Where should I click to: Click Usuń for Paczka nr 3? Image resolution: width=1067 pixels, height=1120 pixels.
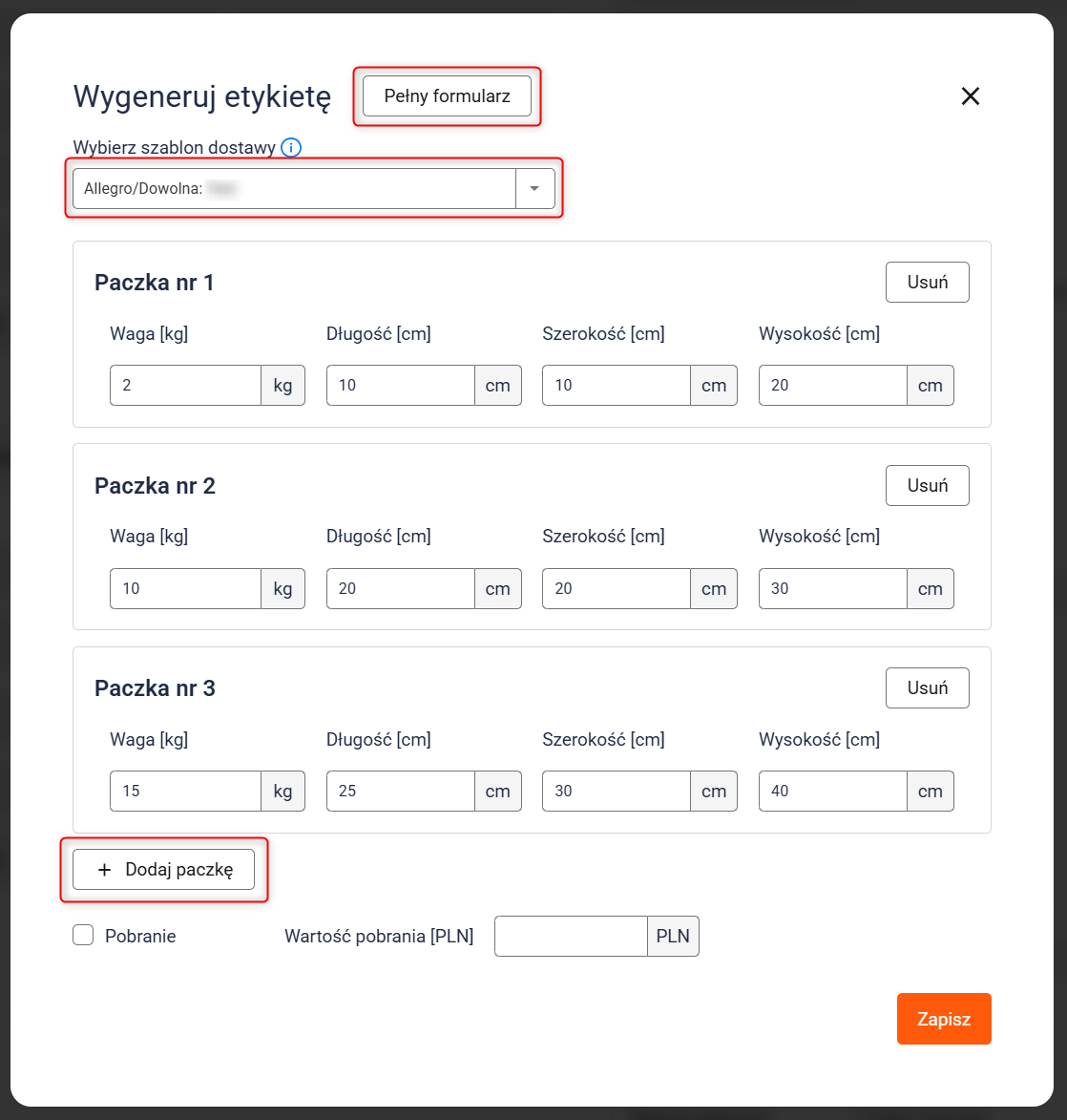[927, 688]
